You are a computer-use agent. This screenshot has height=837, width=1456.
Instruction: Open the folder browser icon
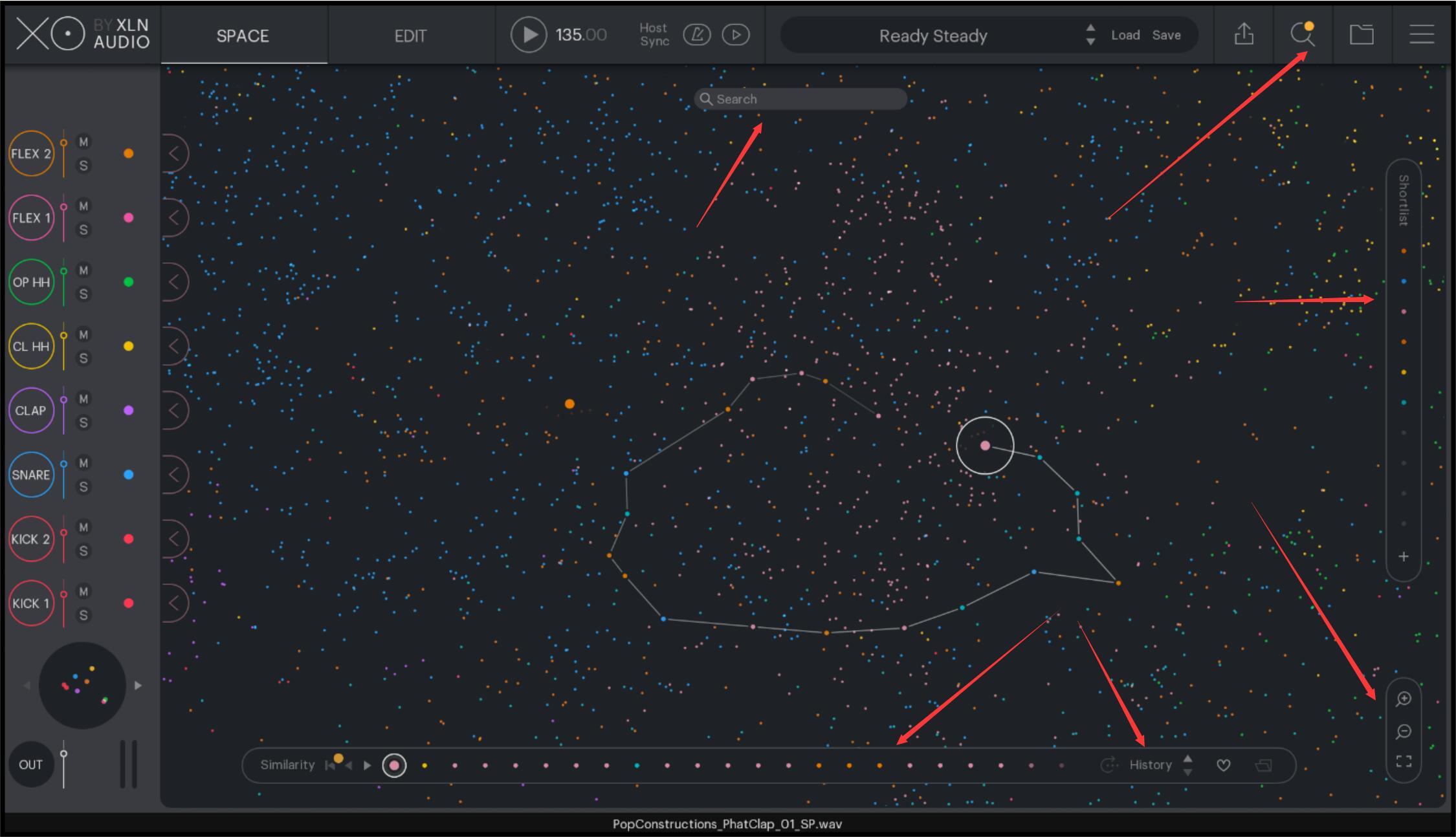click(1362, 34)
